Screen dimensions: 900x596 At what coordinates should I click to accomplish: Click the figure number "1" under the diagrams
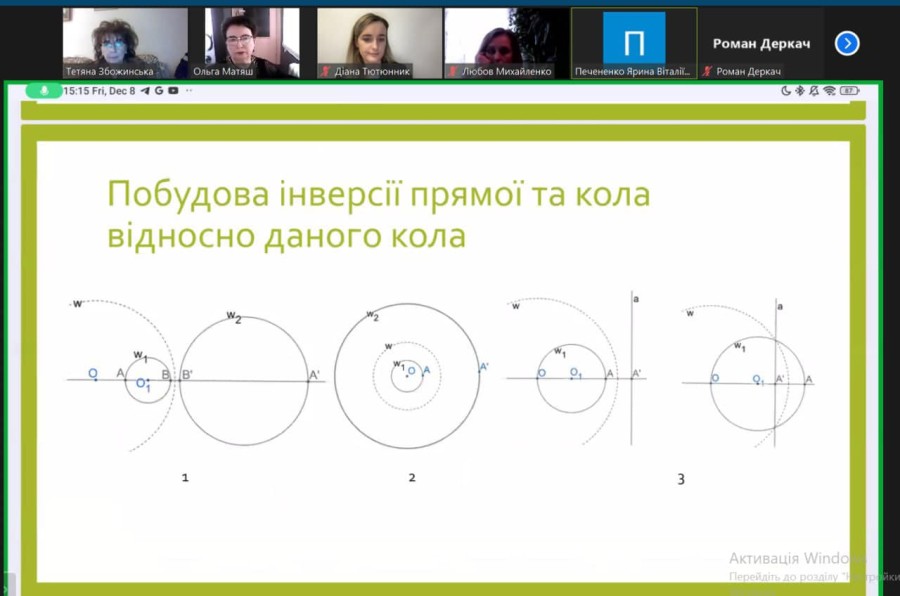[185, 477]
